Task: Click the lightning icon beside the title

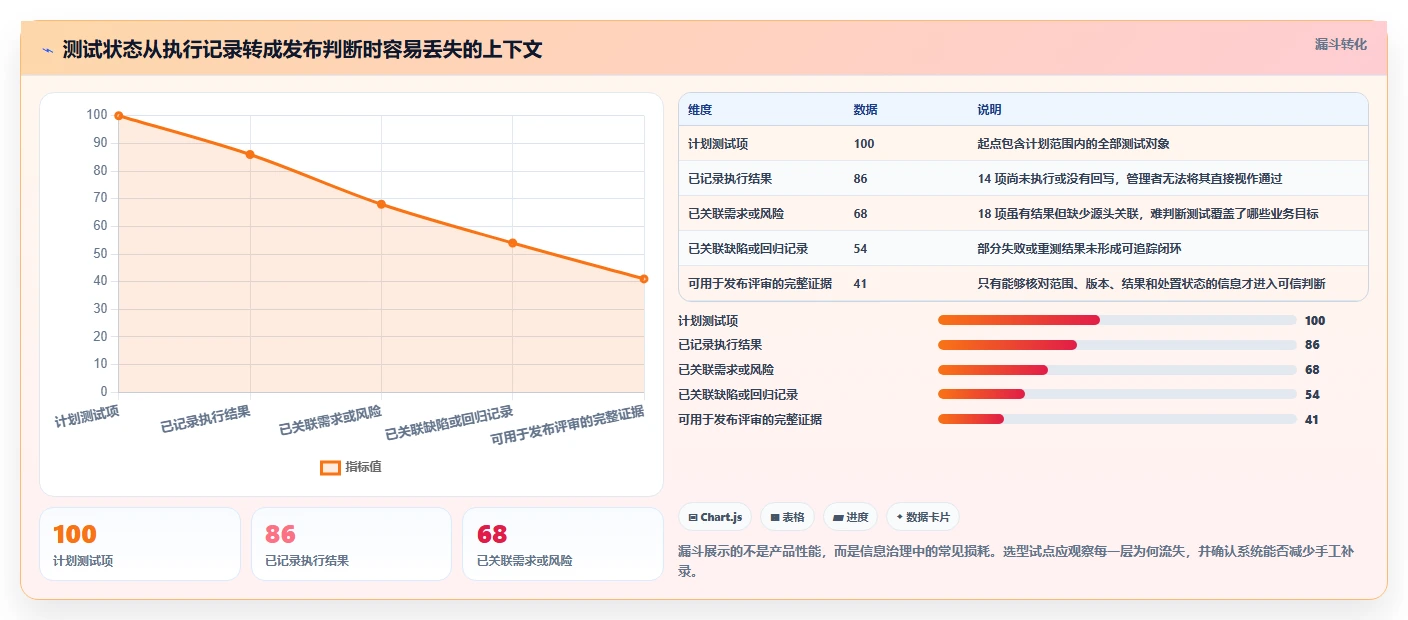Action: point(47,50)
